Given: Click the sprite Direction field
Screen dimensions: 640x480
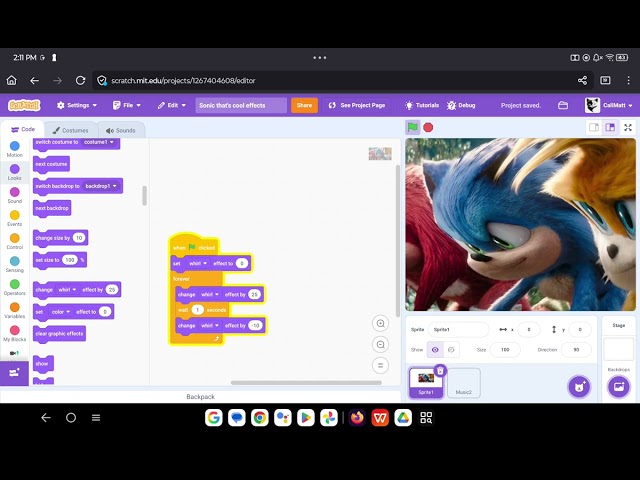Looking at the screenshot, I should [576, 350].
